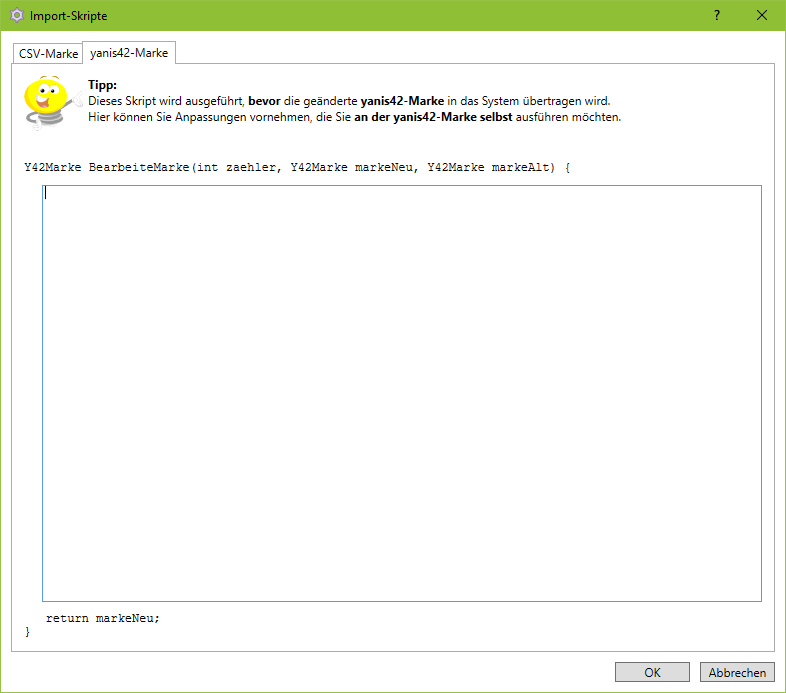Click the bold word "bevor" in tip

[x=265, y=101]
